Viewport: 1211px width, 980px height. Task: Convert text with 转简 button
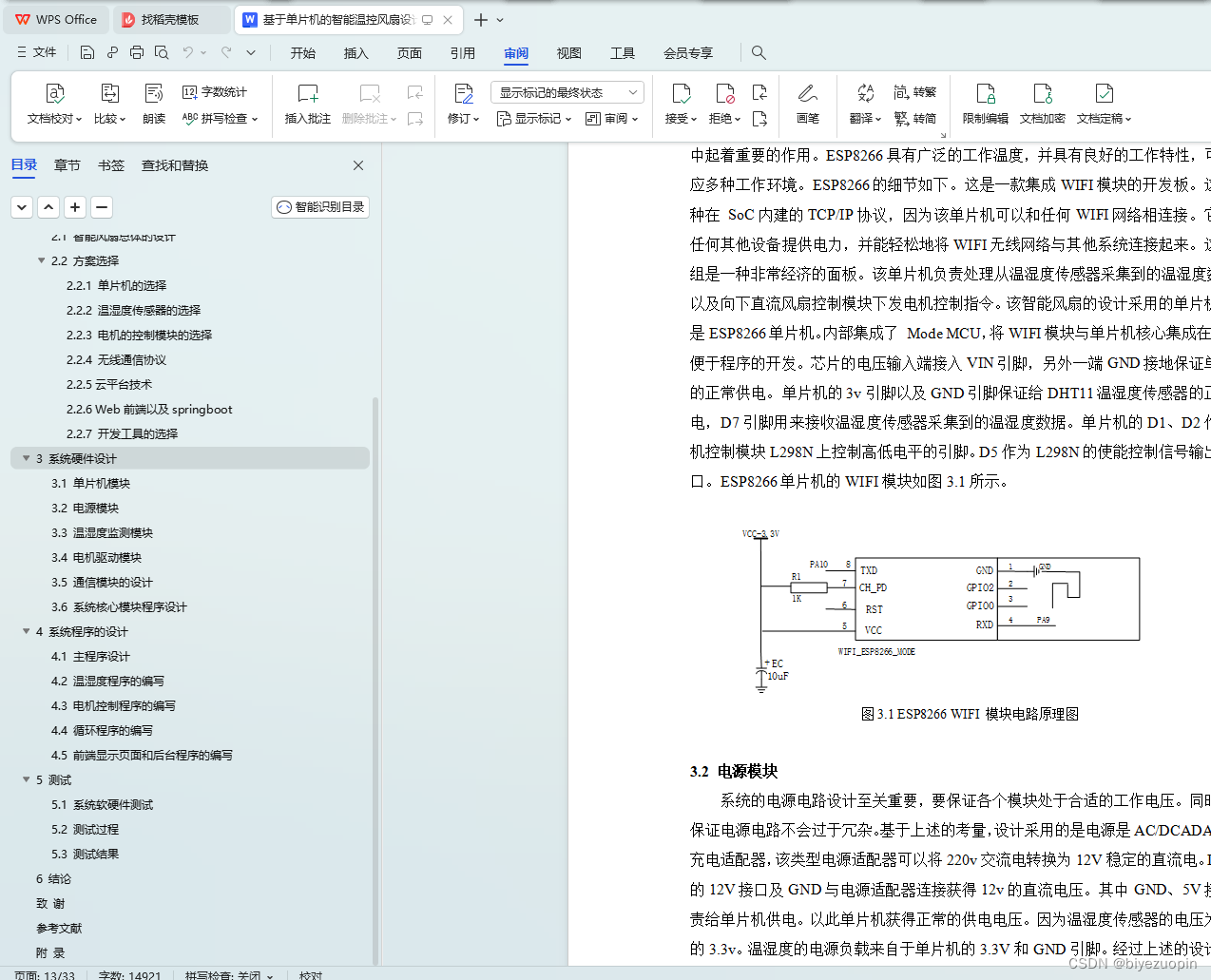click(915, 119)
